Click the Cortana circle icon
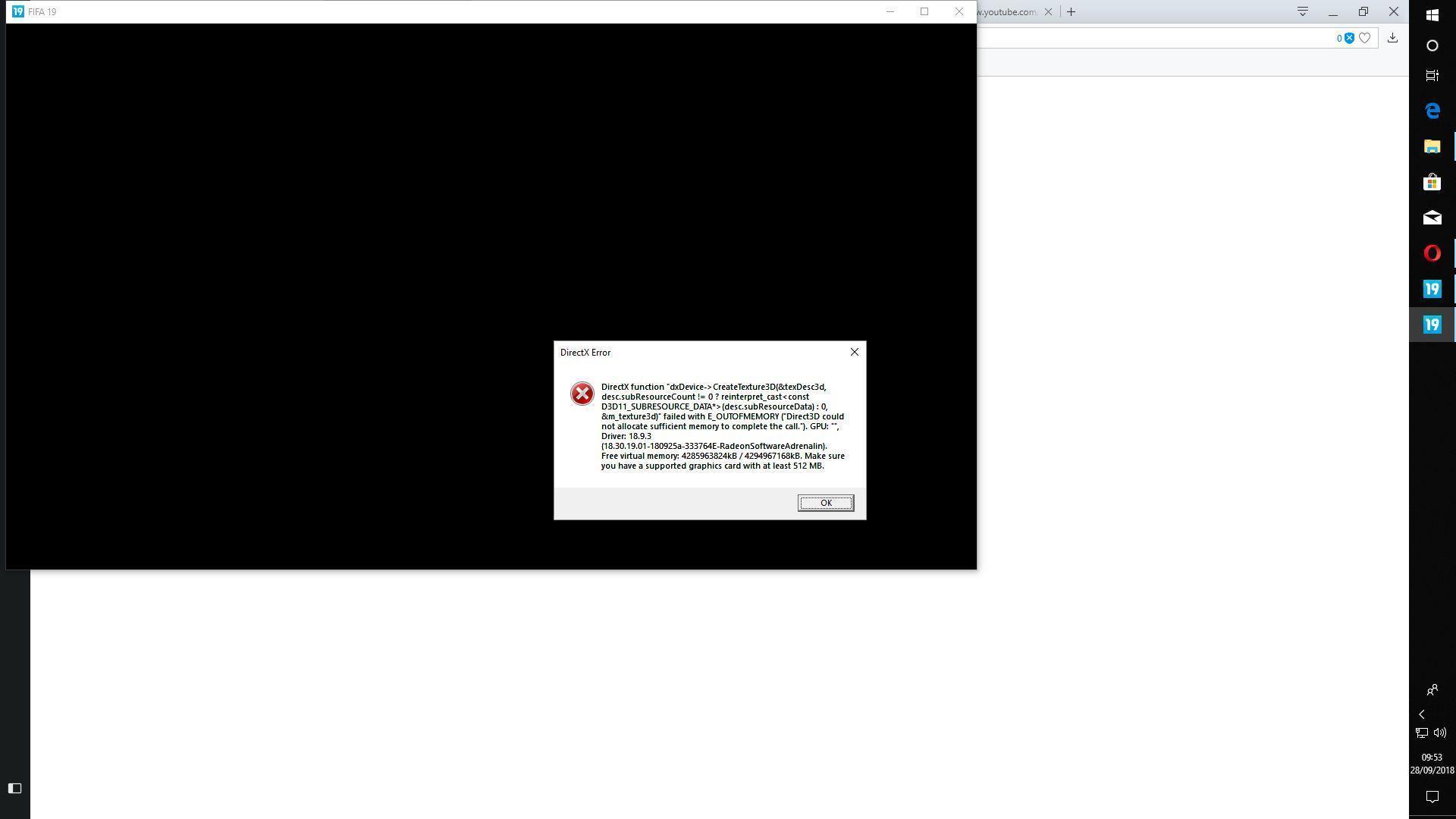This screenshot has height=819, width=1456. click(x=1432, y=45)
